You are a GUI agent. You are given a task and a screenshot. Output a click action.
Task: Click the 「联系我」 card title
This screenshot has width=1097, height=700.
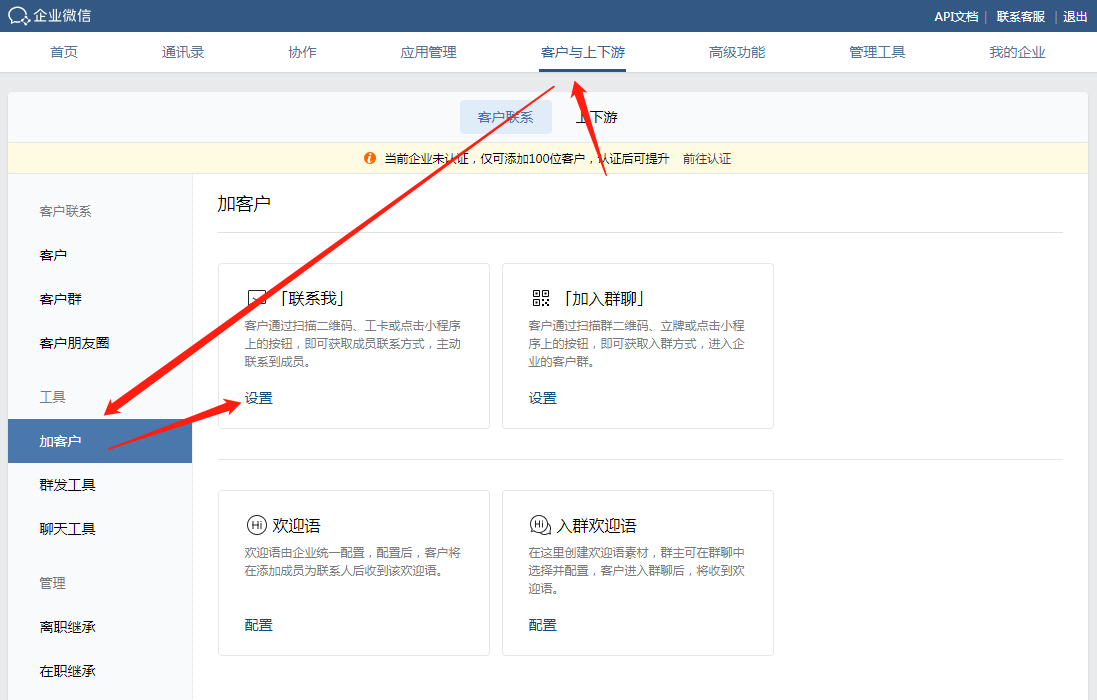click(x=311, y=299)
